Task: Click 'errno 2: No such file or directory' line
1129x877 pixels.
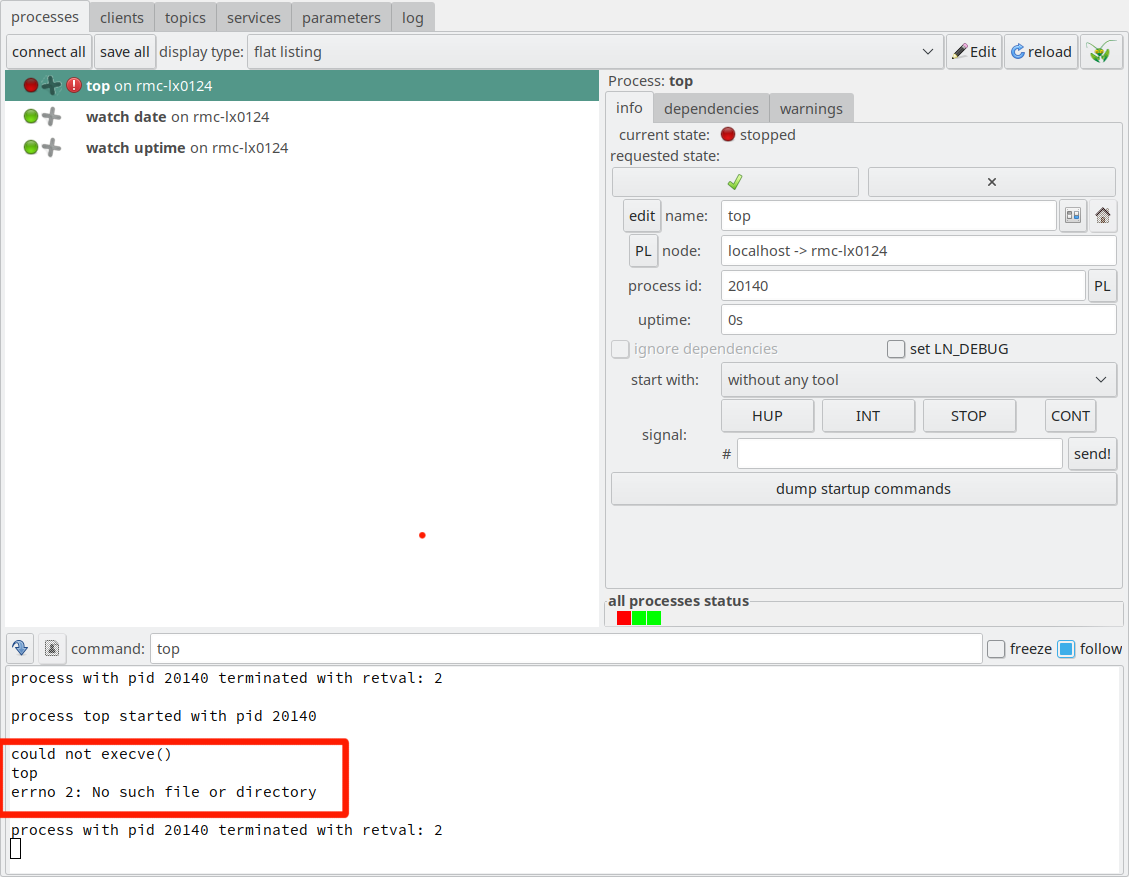Action: click(x=163, y=792)
